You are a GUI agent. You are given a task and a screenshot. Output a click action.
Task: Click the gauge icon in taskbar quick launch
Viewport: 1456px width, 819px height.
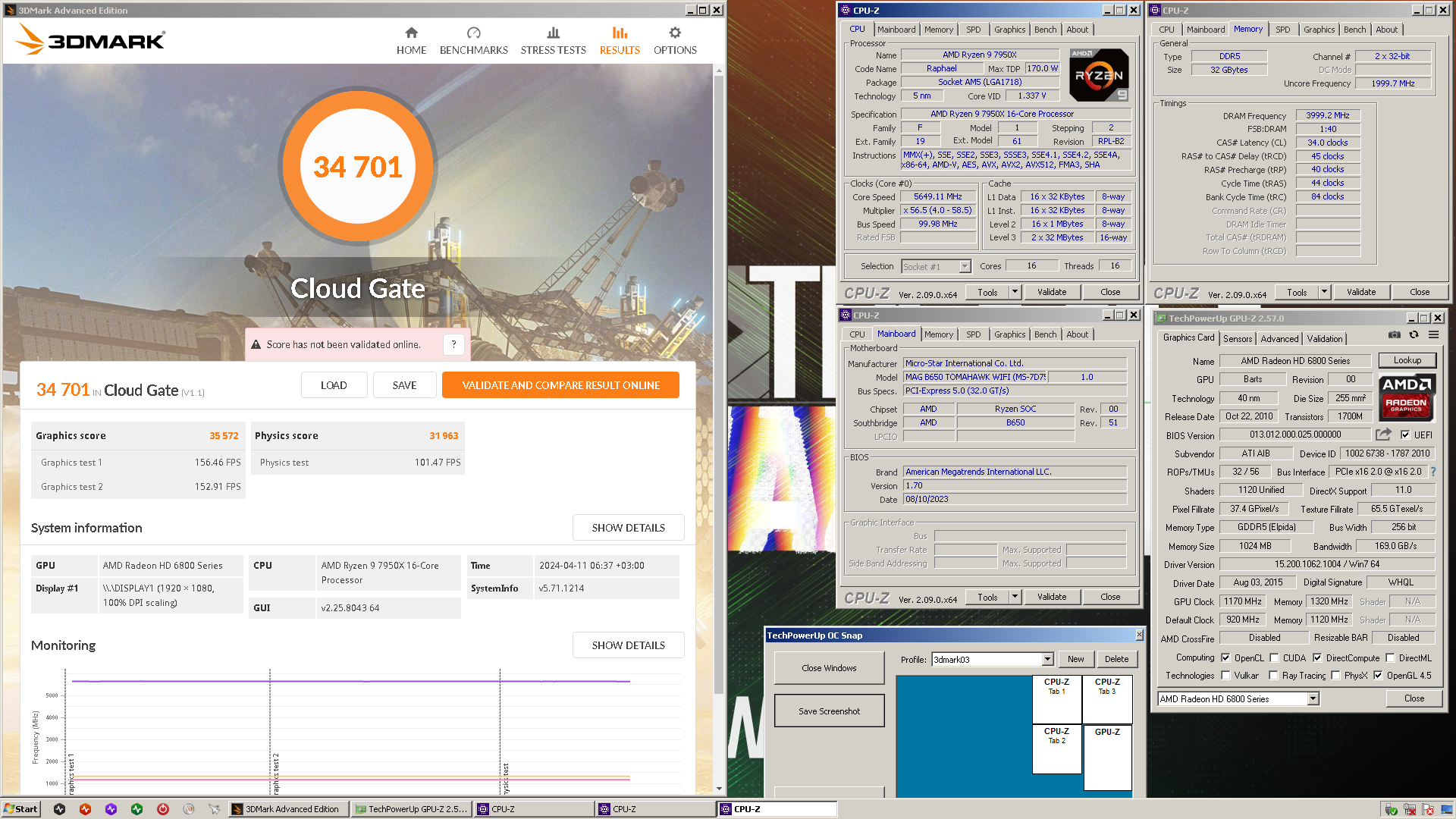click(189, 809)
